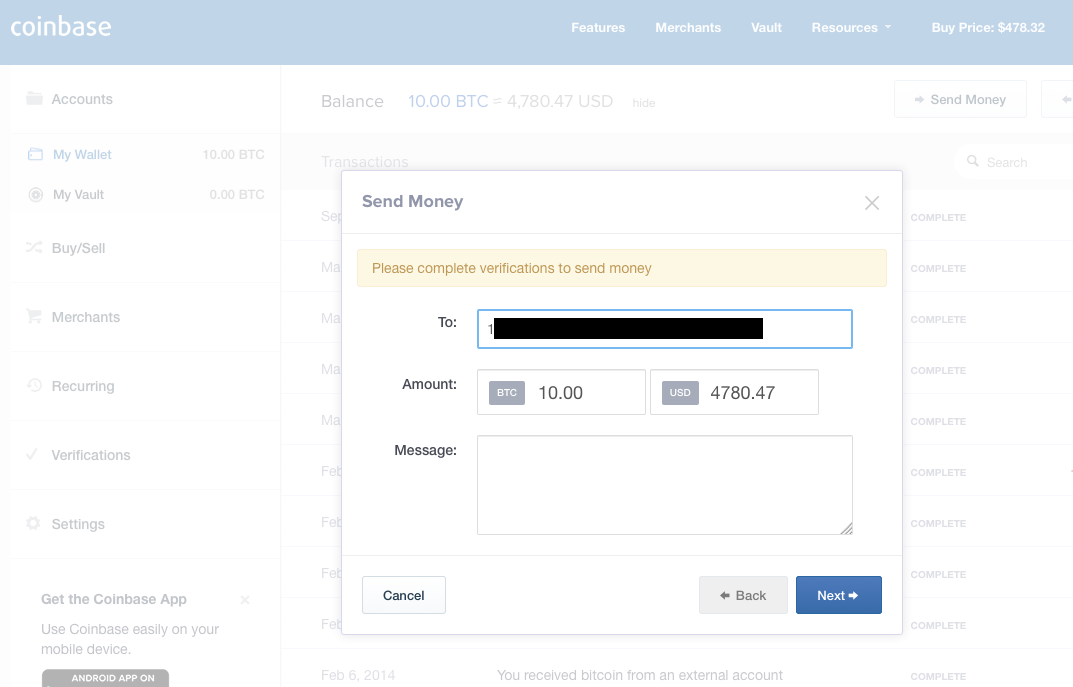This screenshot has width=1073, height=687.
Task: Expand the Resources dropdown menu
Action: click(x=851, y=27)
